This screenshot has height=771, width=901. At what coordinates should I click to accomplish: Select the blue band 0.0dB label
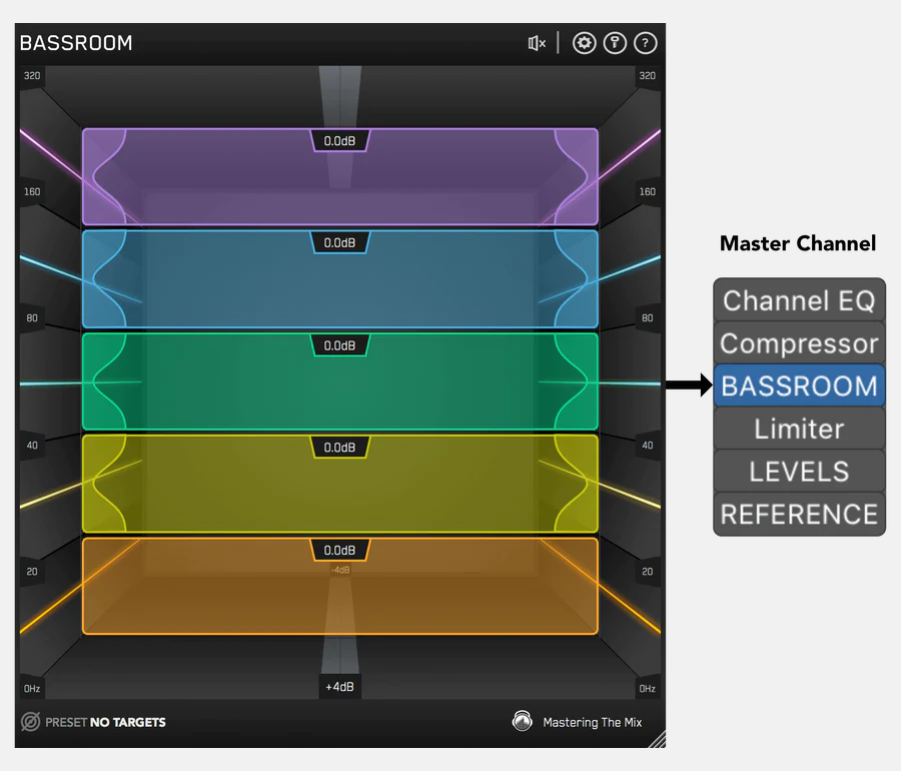340,243
